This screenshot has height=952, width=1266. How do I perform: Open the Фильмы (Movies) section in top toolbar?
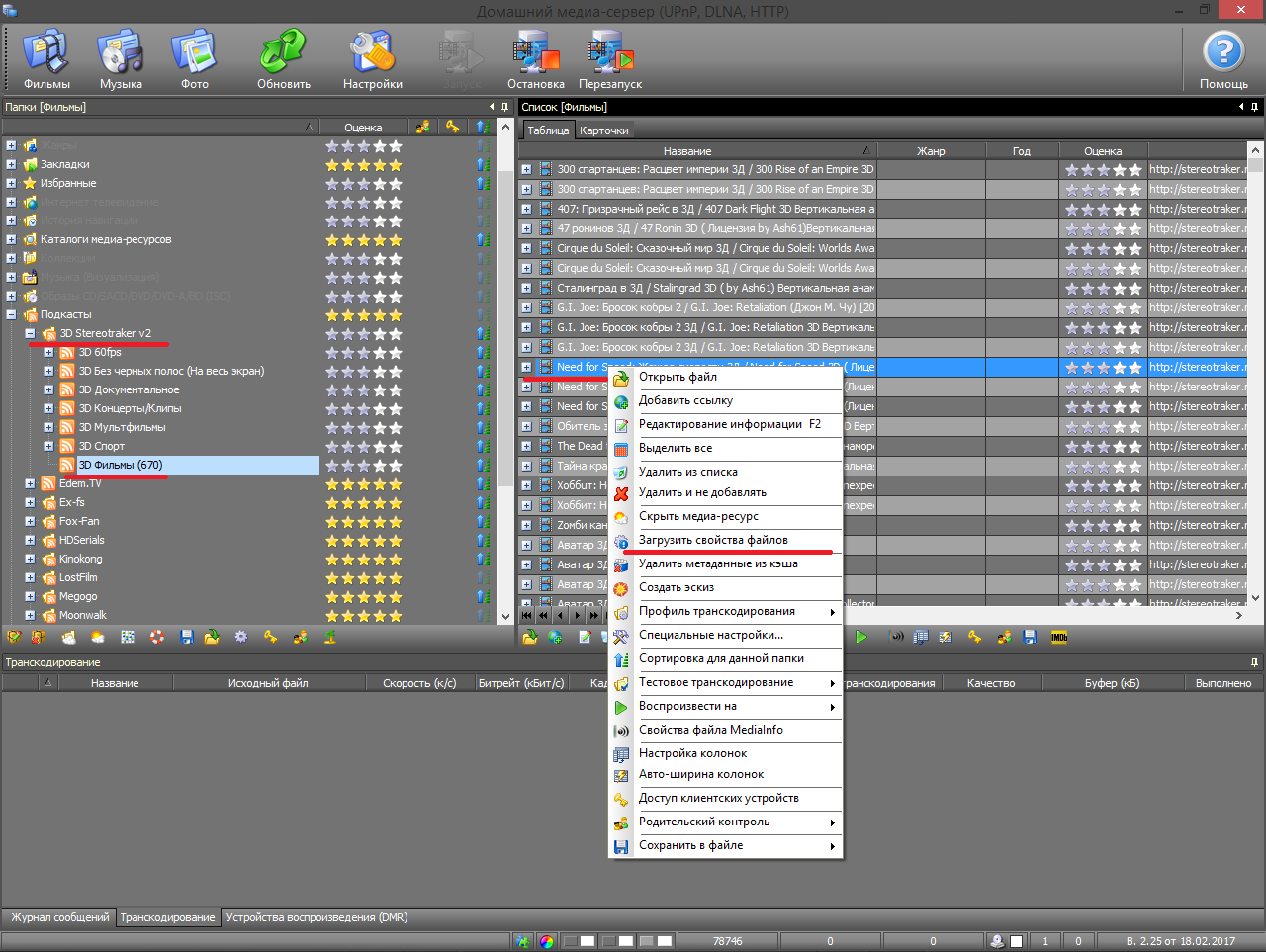(x=46, y=59)
